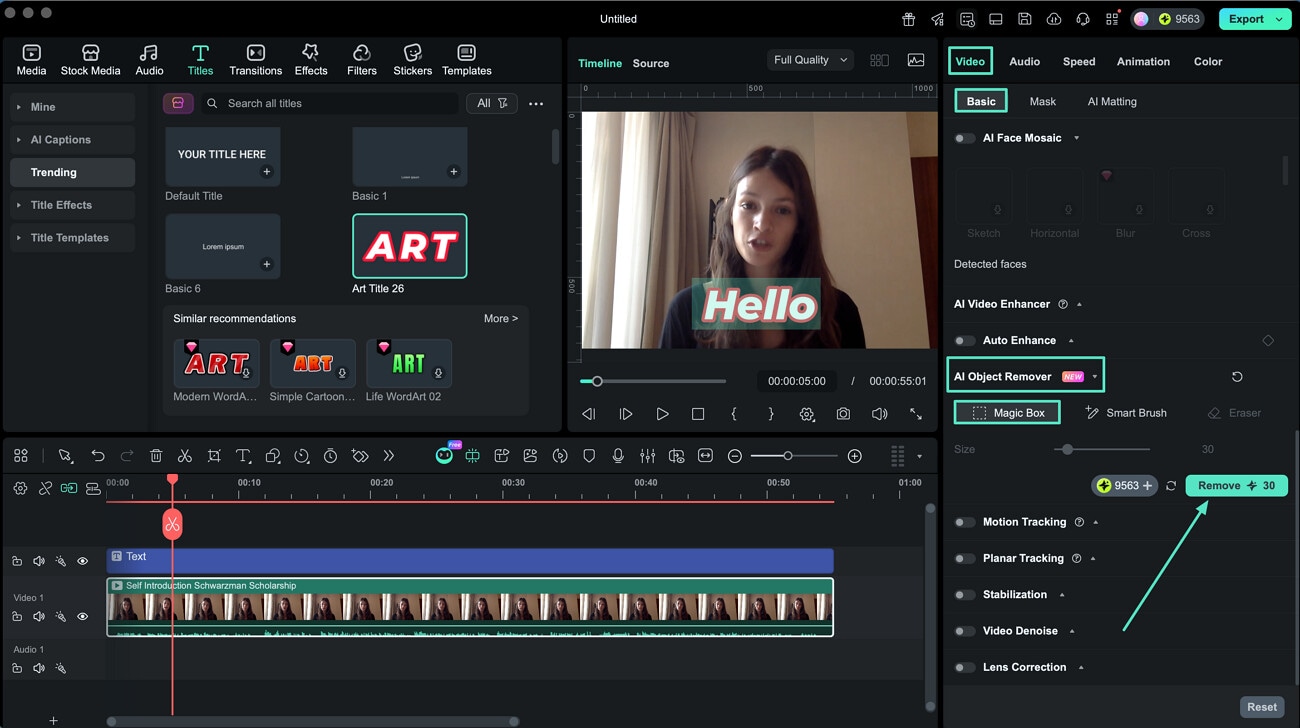The height and width of the screenshot is (728, 1300).
Task: Select the Art Title 26 thumbnail
Action: 409,246
